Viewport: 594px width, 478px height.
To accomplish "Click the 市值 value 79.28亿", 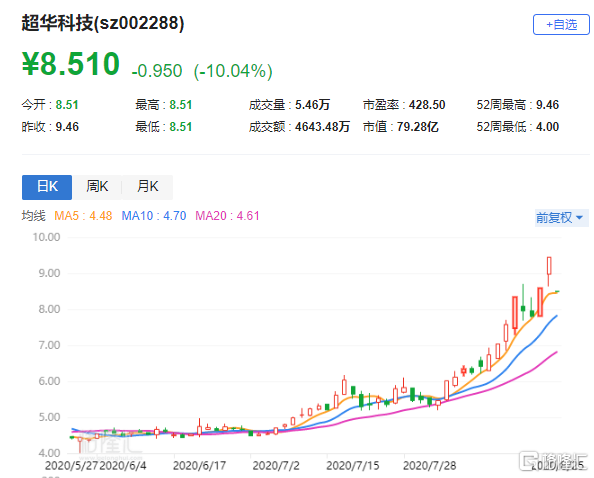I will click(x=417, y=127).
